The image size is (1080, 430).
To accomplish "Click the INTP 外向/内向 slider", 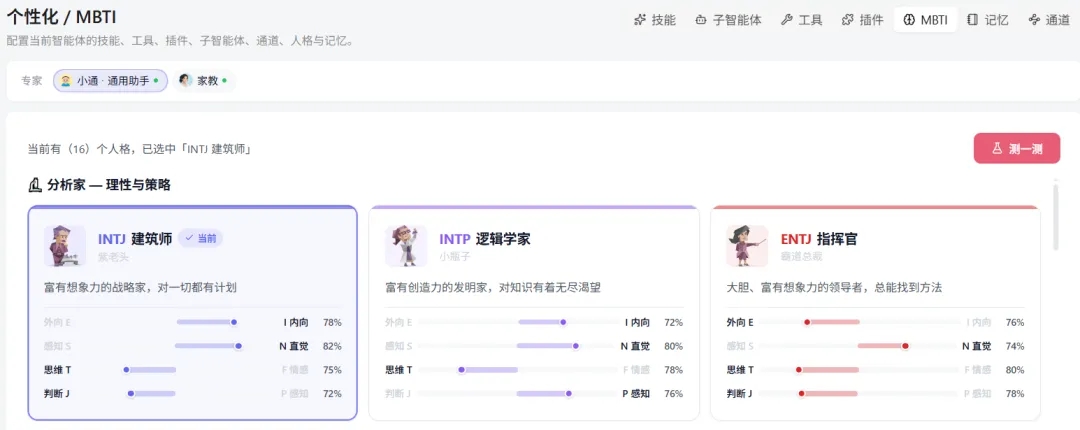I will (x=518, y=322).
